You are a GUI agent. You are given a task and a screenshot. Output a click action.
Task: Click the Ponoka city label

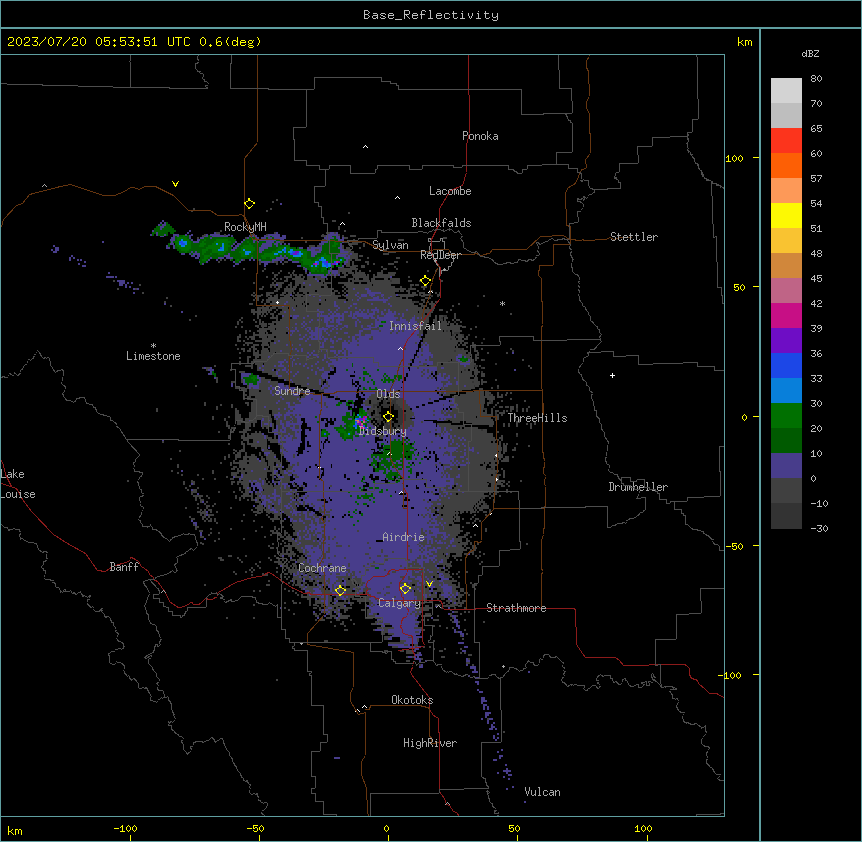(480, 136)
